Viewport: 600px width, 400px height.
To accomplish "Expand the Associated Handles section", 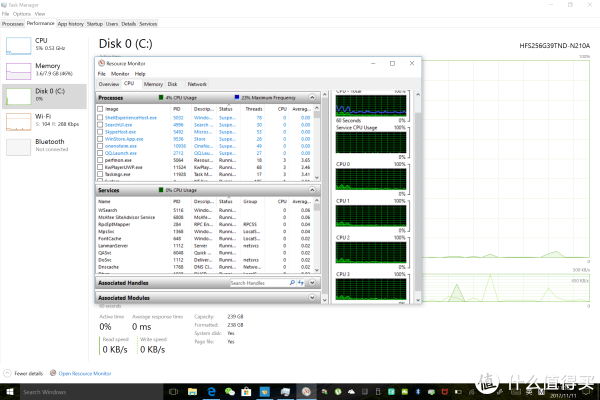I will [x=312, y=283].
